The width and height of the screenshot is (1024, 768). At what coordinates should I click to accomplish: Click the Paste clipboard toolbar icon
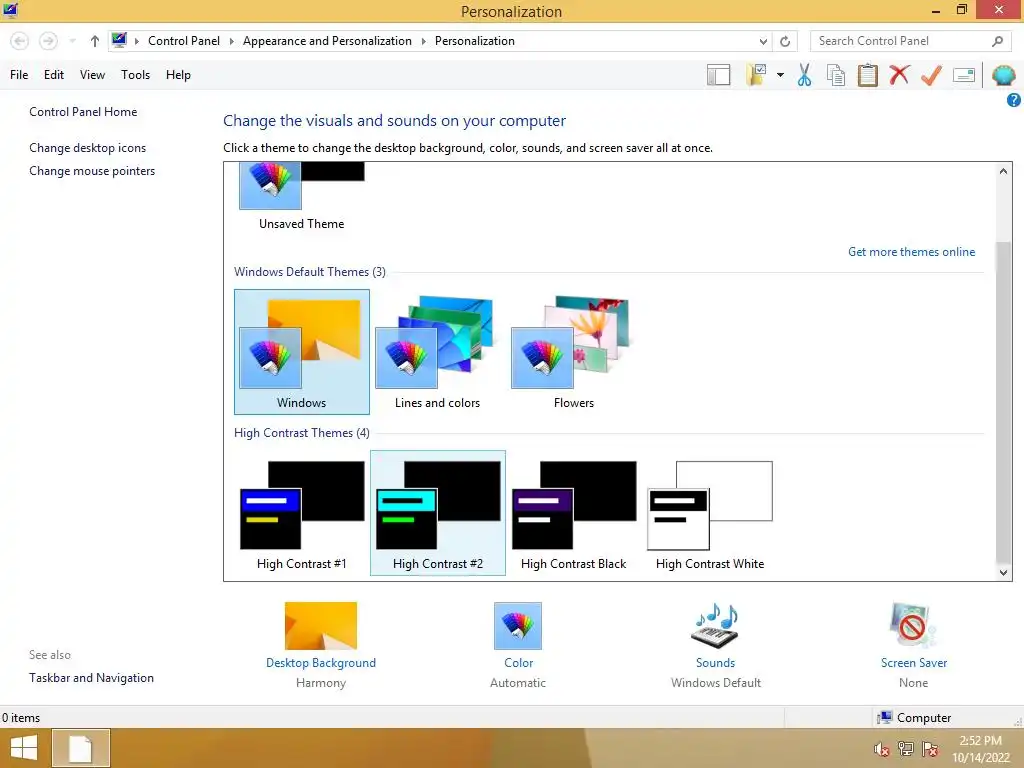867,75
